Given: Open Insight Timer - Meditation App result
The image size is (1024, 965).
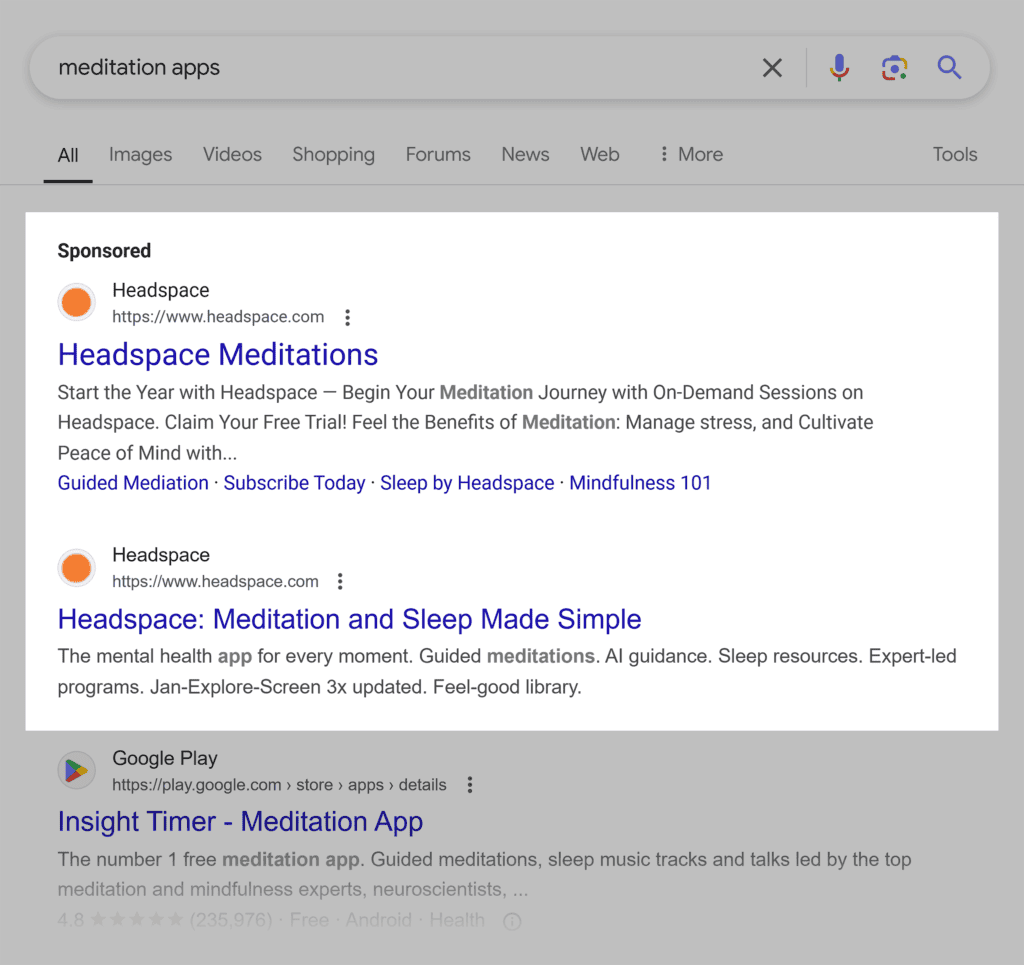Looking at the screenshot, I should (240, 822).
